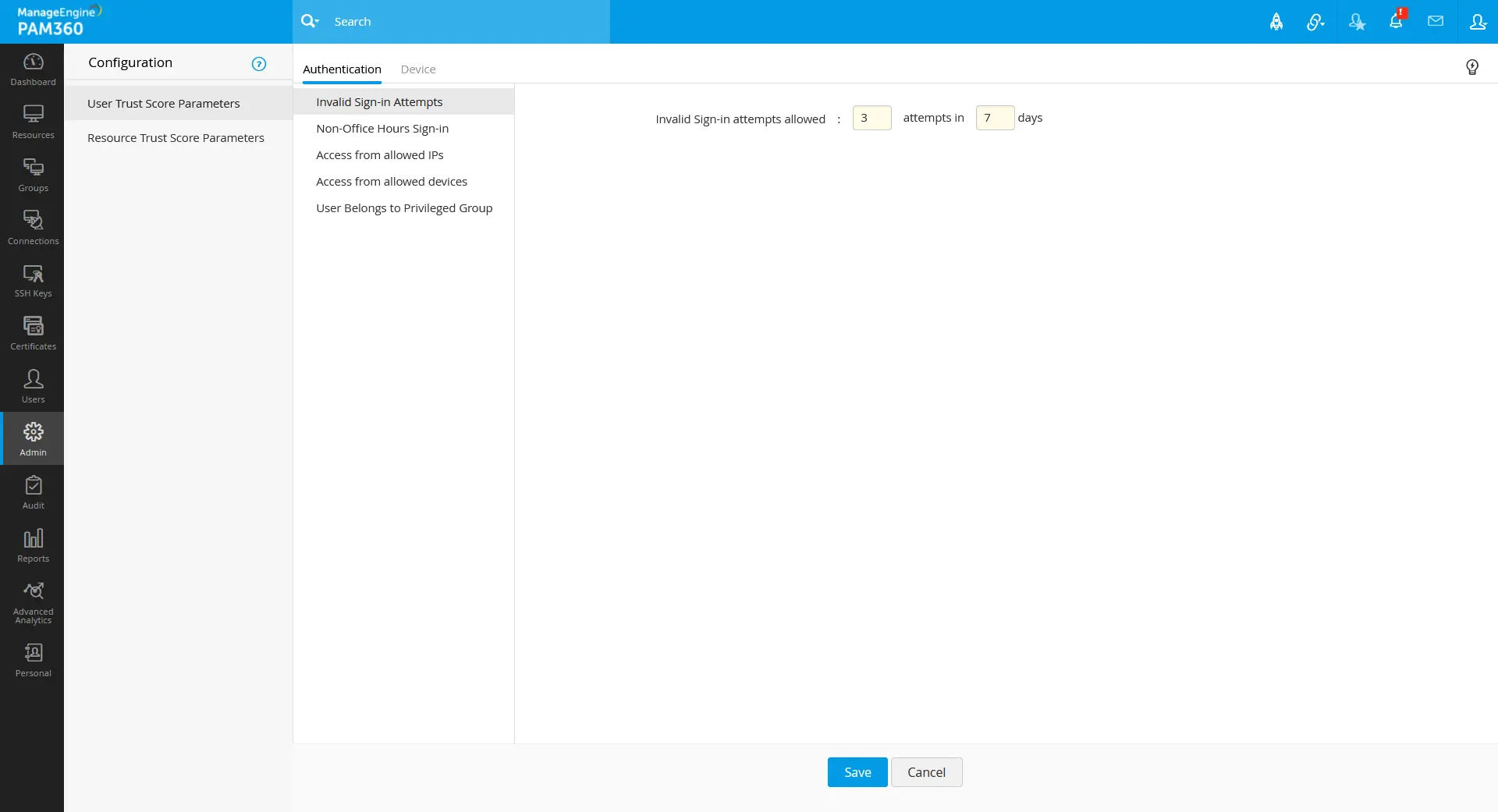The image size is (1498, 812).
Task: Open Advanced Analytics in sidebar
Action: (33, 603)
